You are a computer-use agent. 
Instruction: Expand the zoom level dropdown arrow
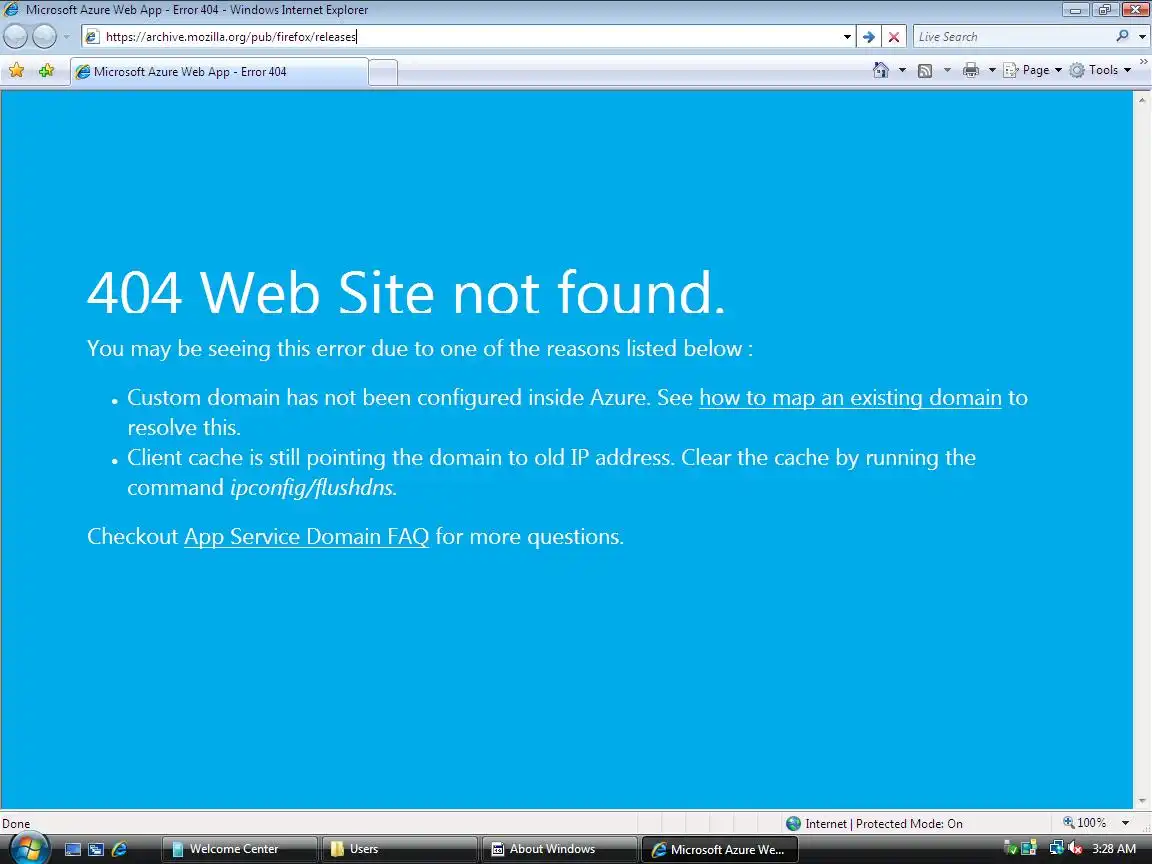(1125, 823)
